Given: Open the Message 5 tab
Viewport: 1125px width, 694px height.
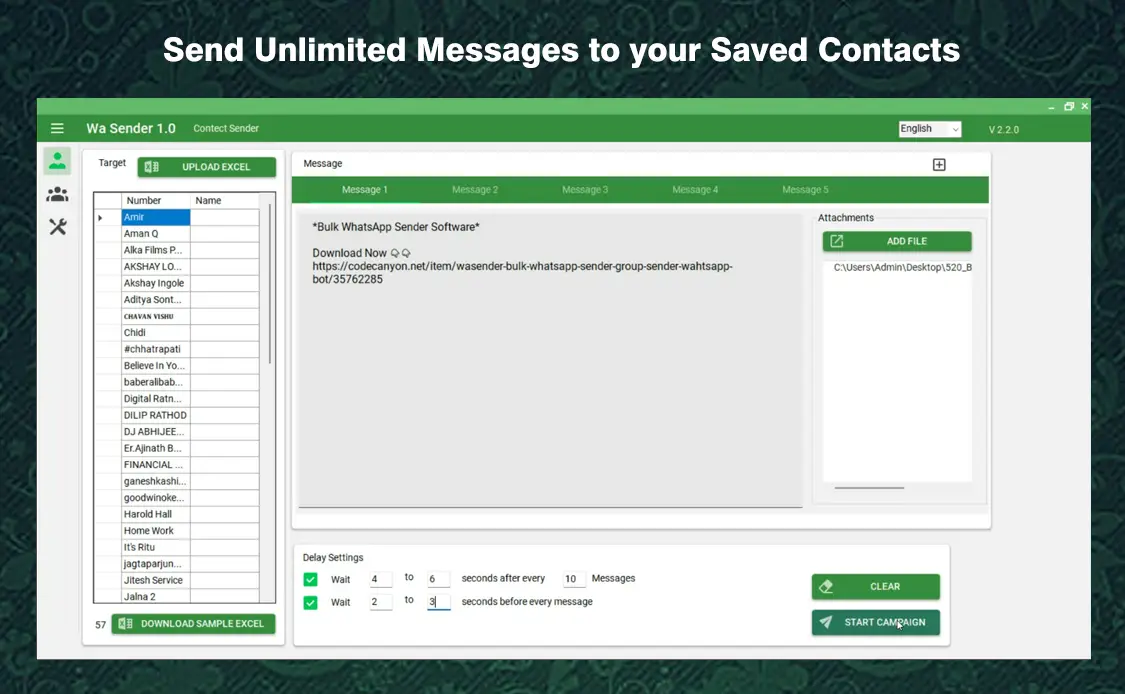Looking at the screenshot, I should click(x=805, y=190).
